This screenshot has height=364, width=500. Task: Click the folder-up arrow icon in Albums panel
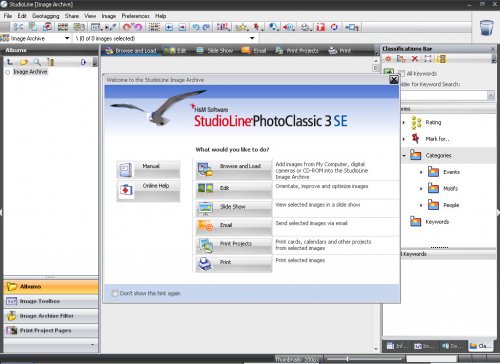[10, 62]
